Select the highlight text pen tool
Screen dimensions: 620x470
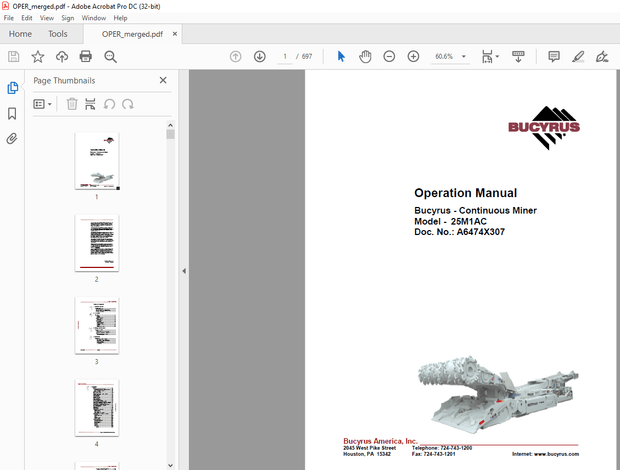click(x=578, y=57)
